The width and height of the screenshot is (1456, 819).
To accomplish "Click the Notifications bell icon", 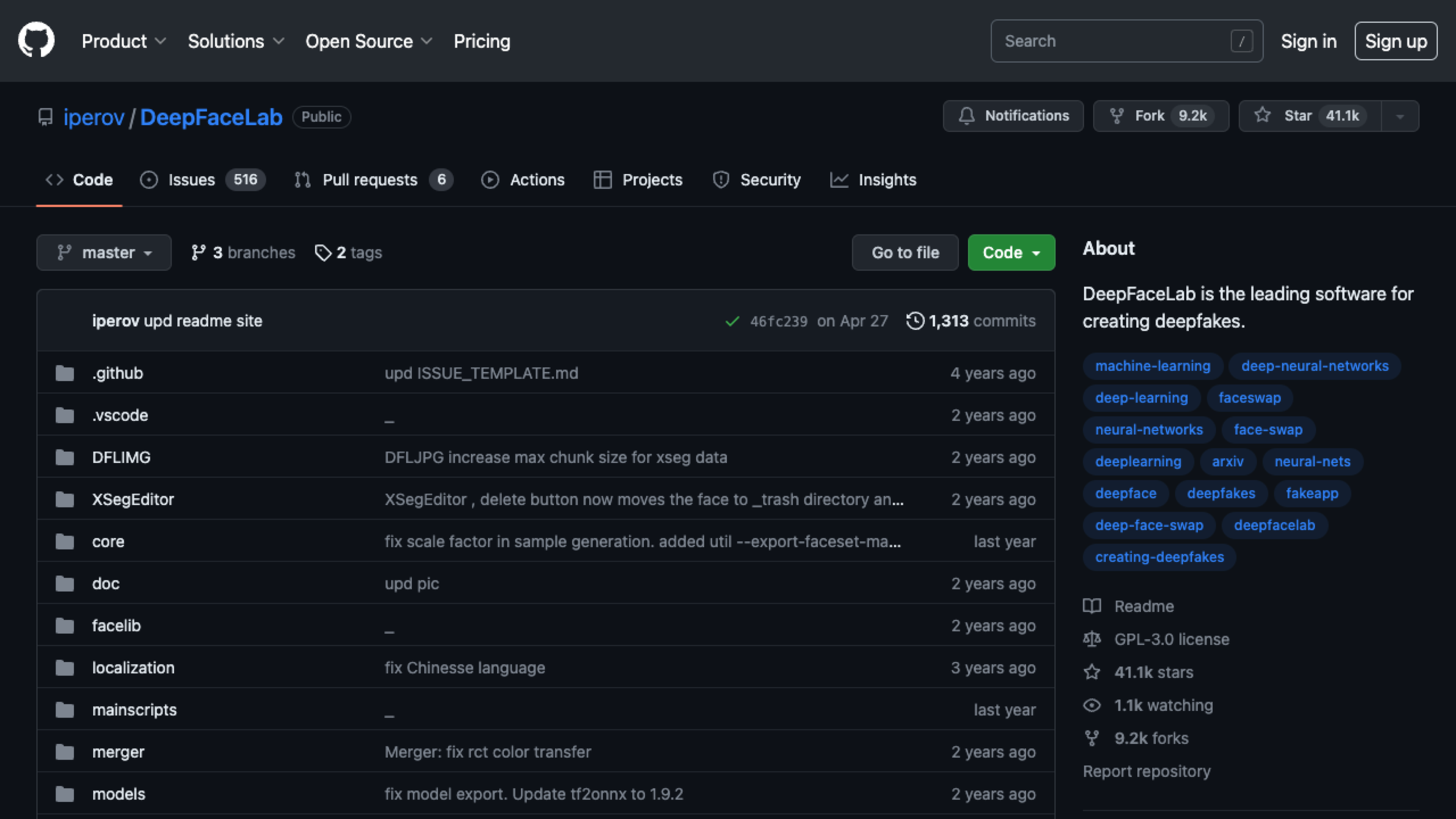I will point(966,116).
